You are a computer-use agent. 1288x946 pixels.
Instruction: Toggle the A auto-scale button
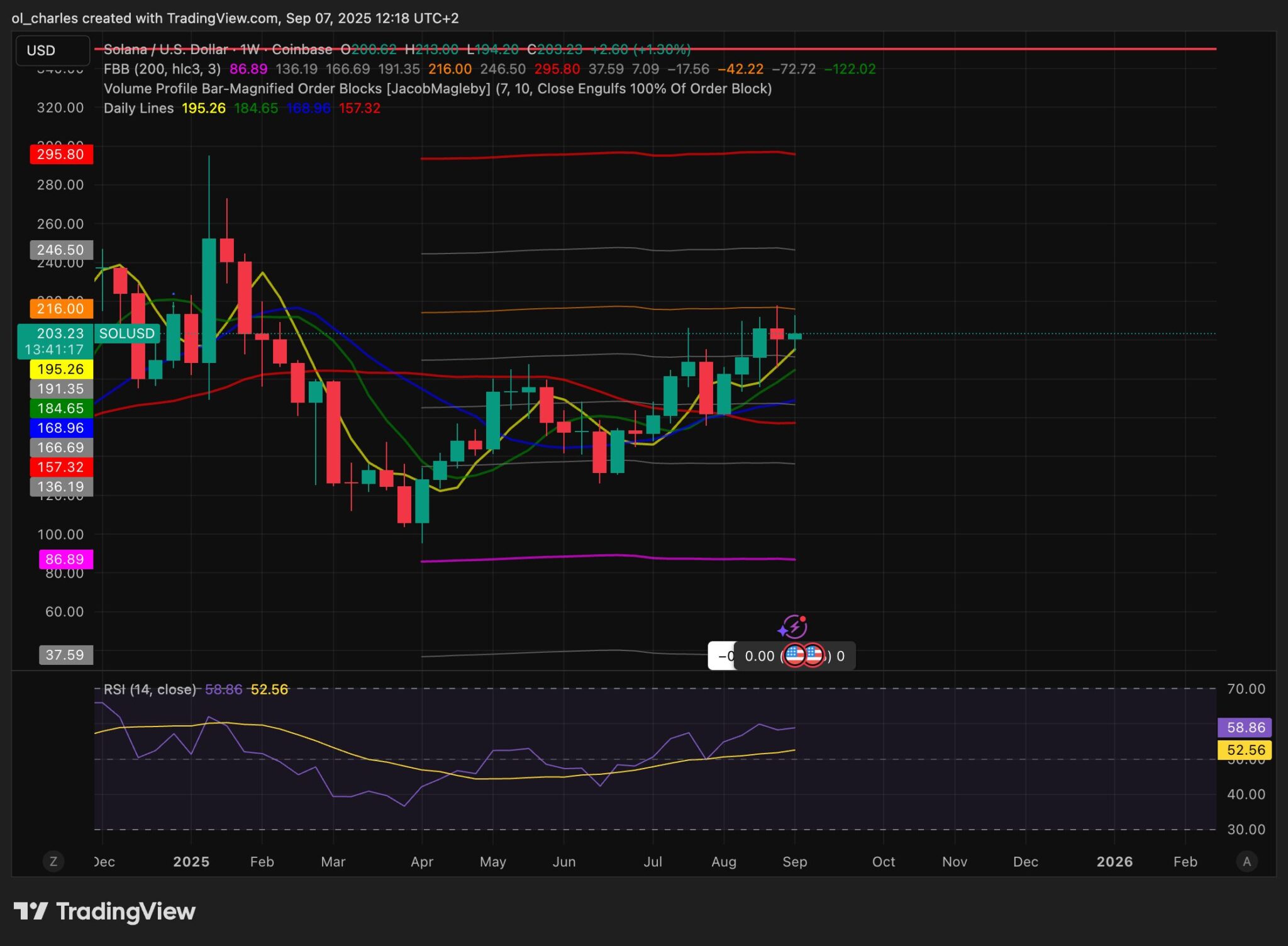click(1246, 862)
